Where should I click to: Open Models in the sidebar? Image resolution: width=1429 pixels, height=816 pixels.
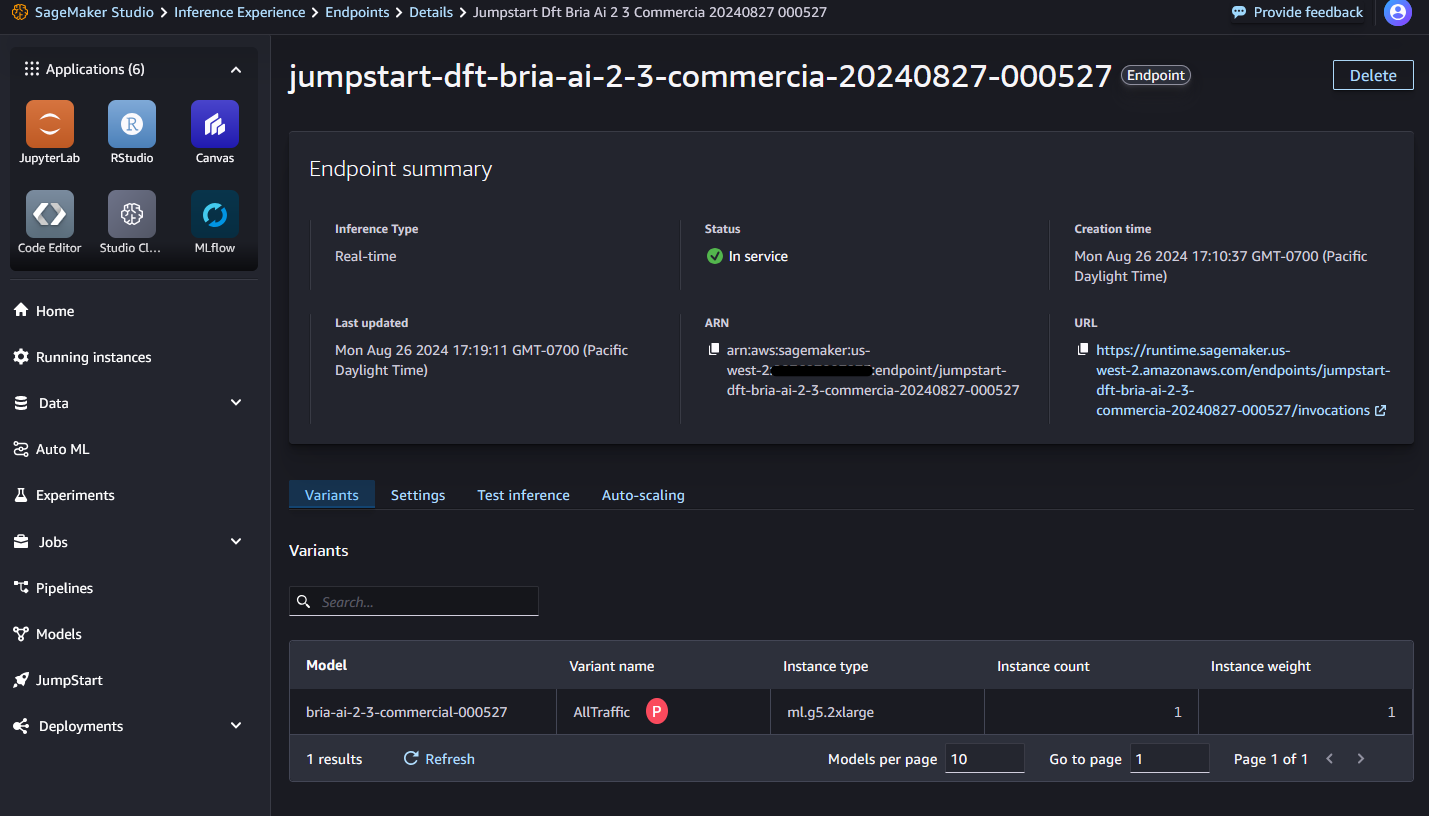[47, 634]
